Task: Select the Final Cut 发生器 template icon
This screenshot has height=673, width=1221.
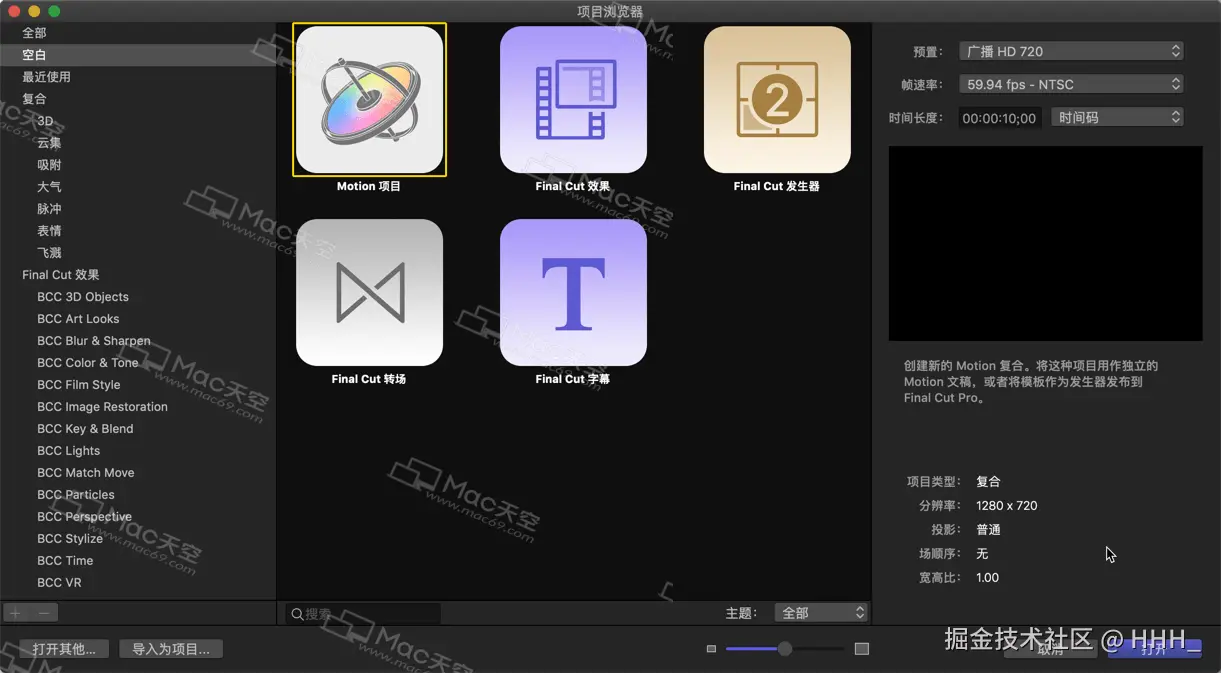Action: [777, 100]
